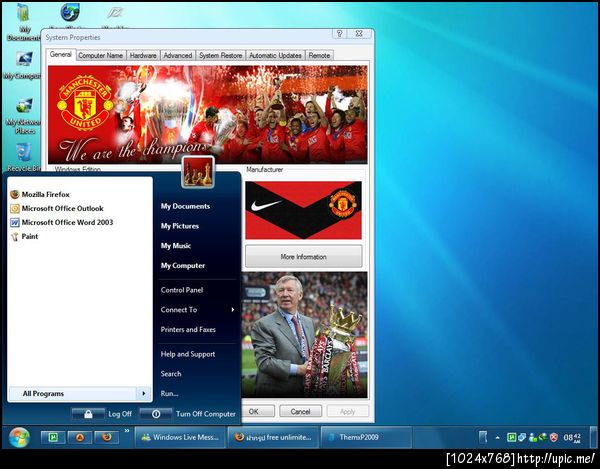Click the Paint brush icon in Start menu

click(x=15, y=236)
